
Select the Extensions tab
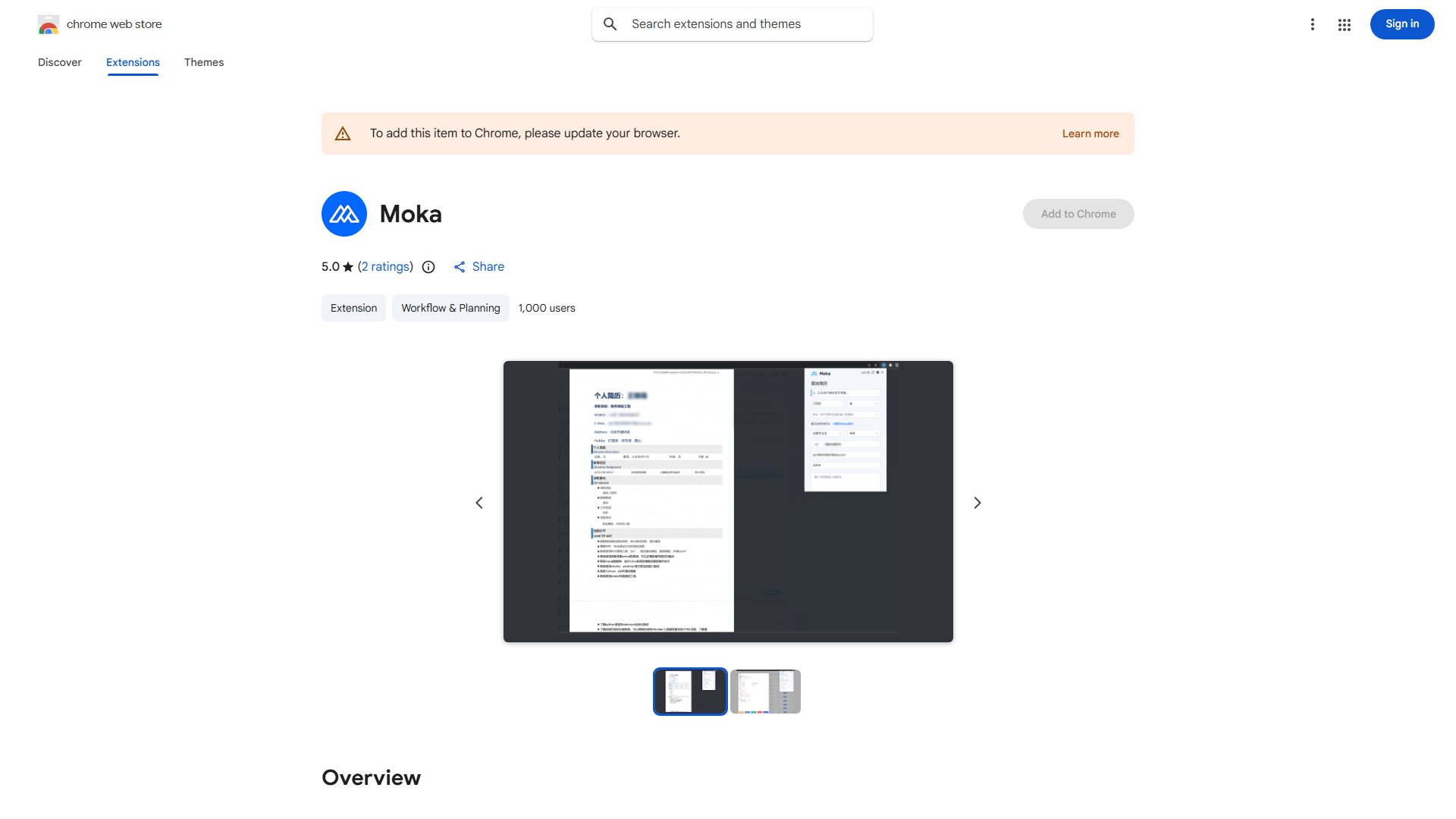(x=133, y=62)
